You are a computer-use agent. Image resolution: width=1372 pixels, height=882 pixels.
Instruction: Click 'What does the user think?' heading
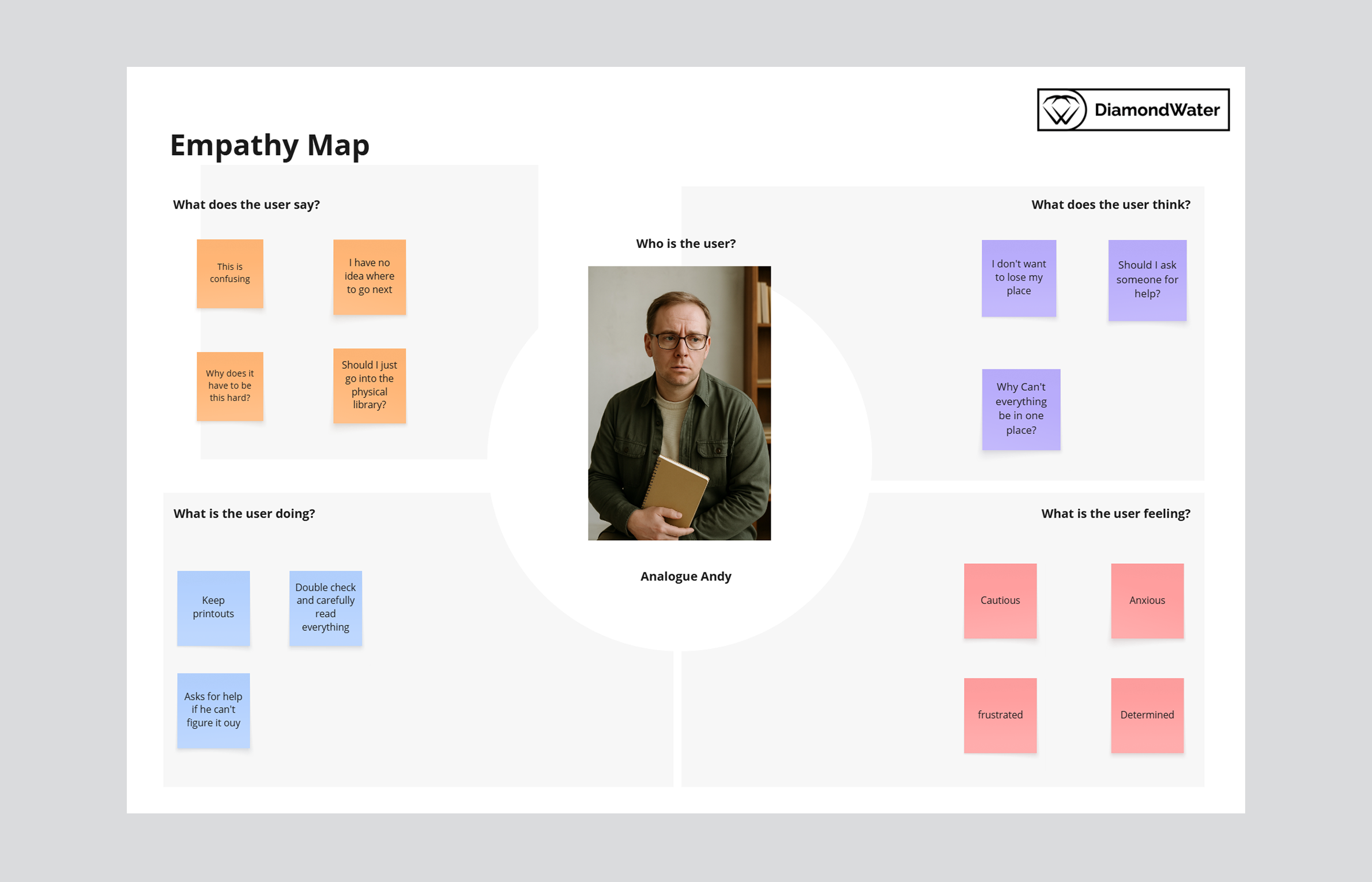point(1110,205)
